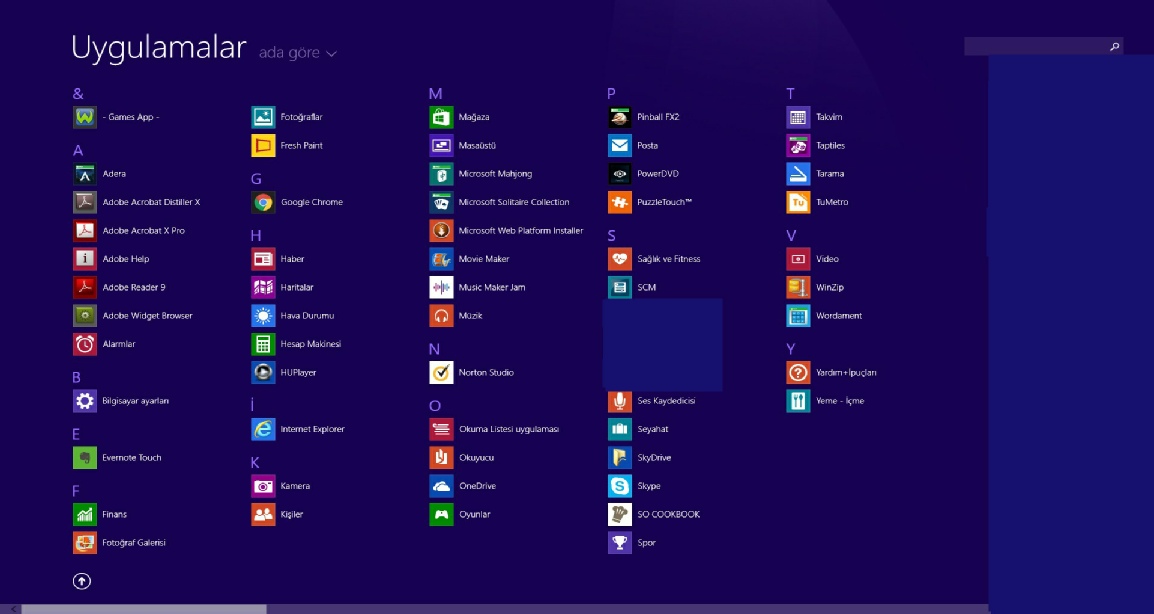Screen dimensions: 1154x614
Task: Click 'Kişiler' label
Action: click(292, 515)
